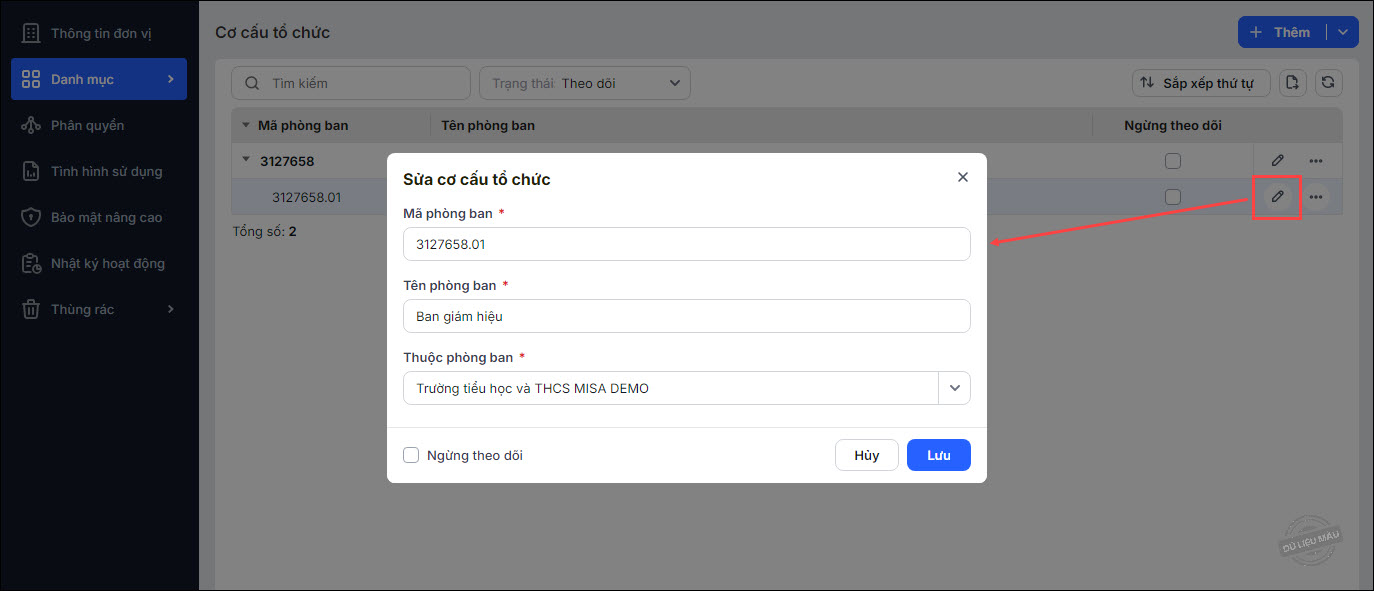Go to Nhật ký hoạt động menu
The width and height of the screenshot is (1374, 591).
point(107,263)
